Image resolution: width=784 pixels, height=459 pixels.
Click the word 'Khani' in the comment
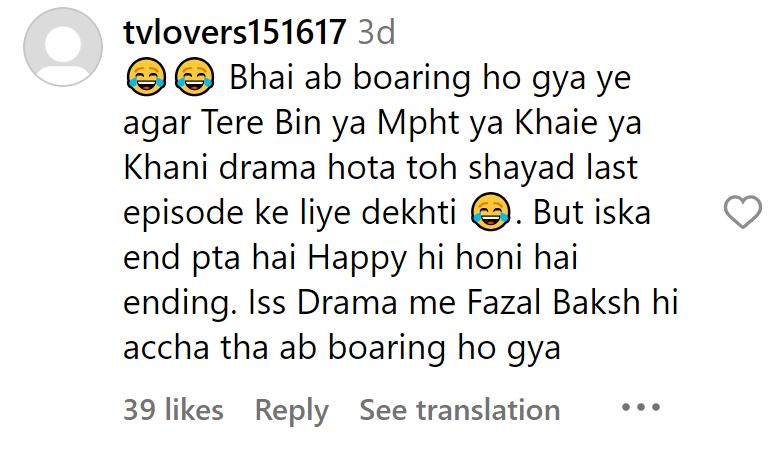pyautogui.click(x=166, y=168)
